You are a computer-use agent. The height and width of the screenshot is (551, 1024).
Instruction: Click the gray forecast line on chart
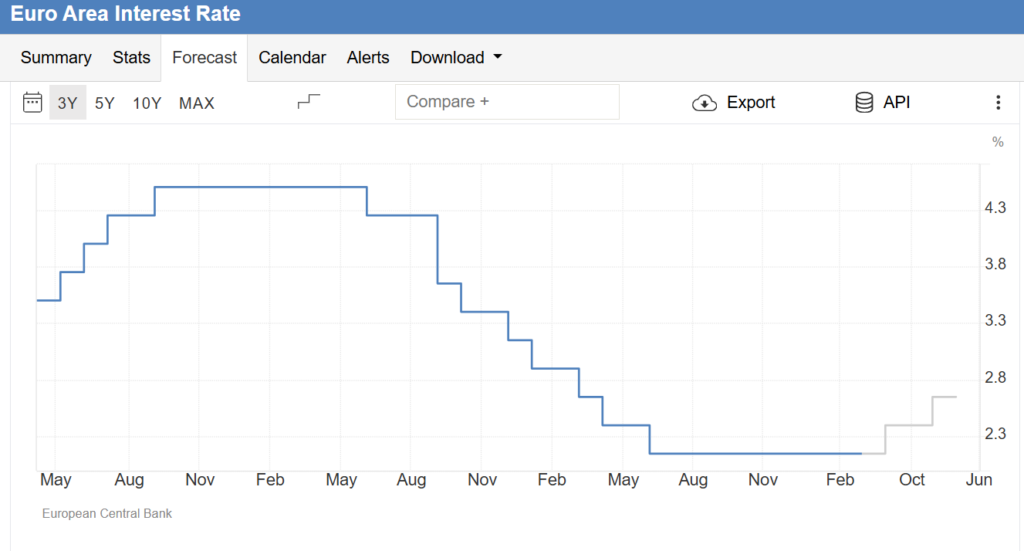pyautogui.click(x=909, y=425)
